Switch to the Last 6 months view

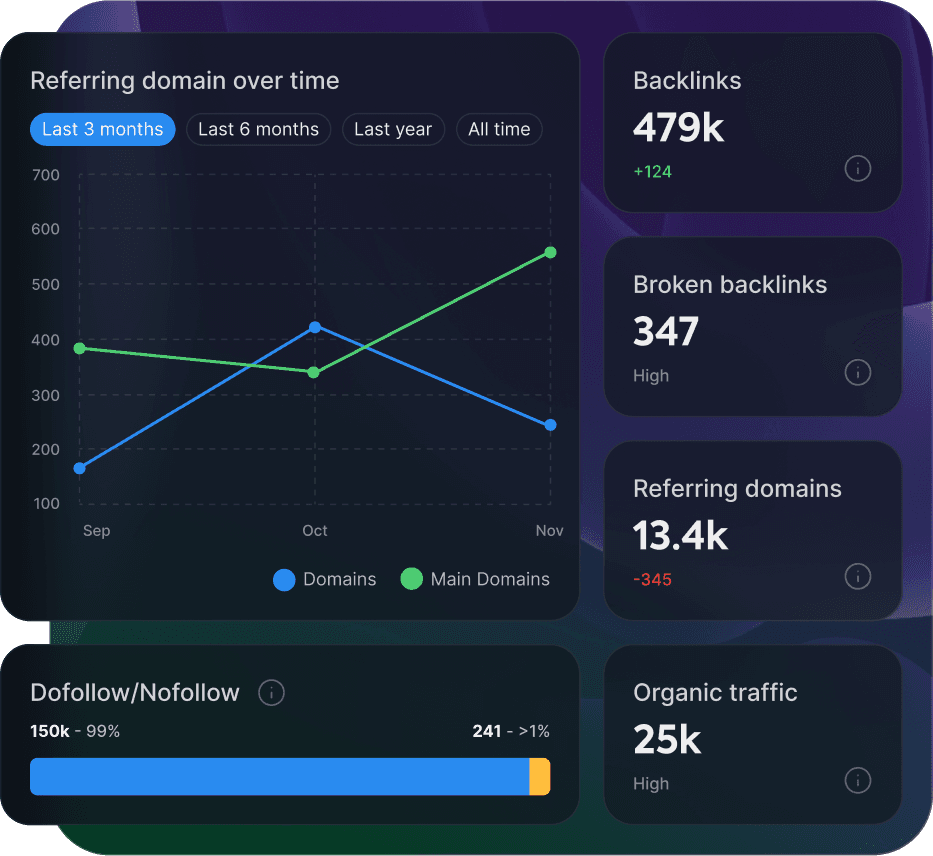coord(258,129)
